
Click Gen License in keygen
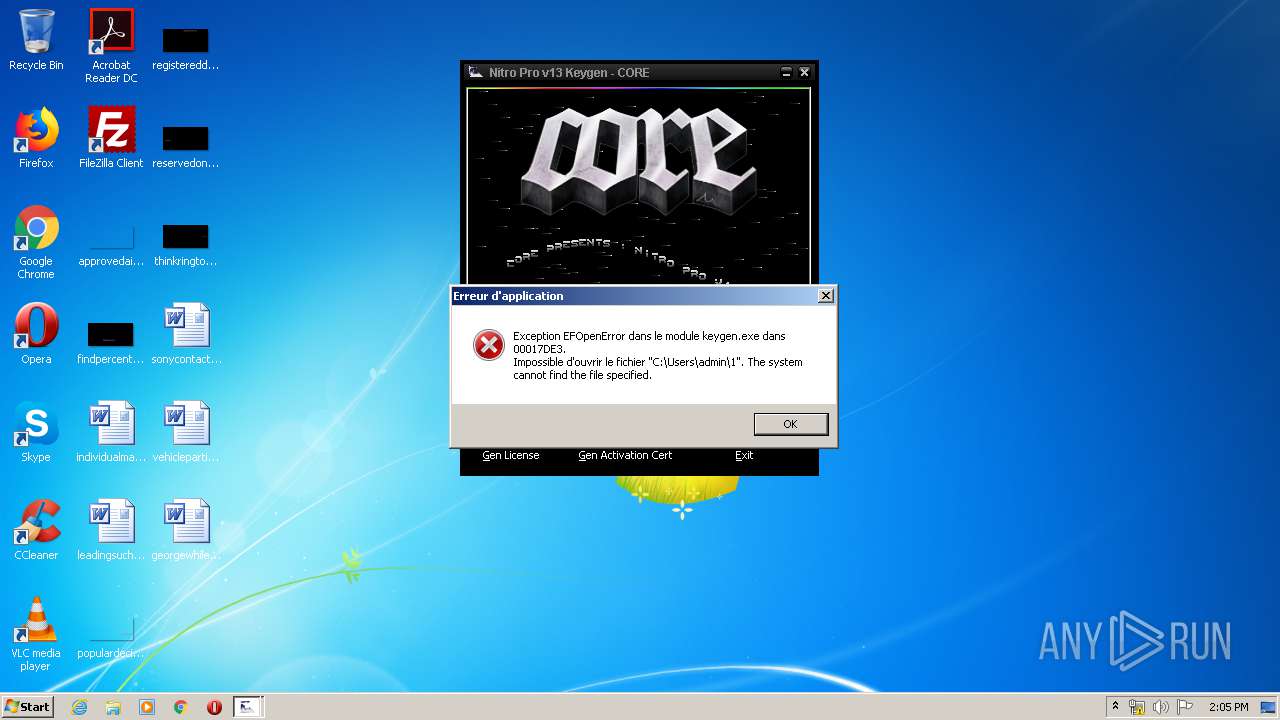tap(510, 455)
